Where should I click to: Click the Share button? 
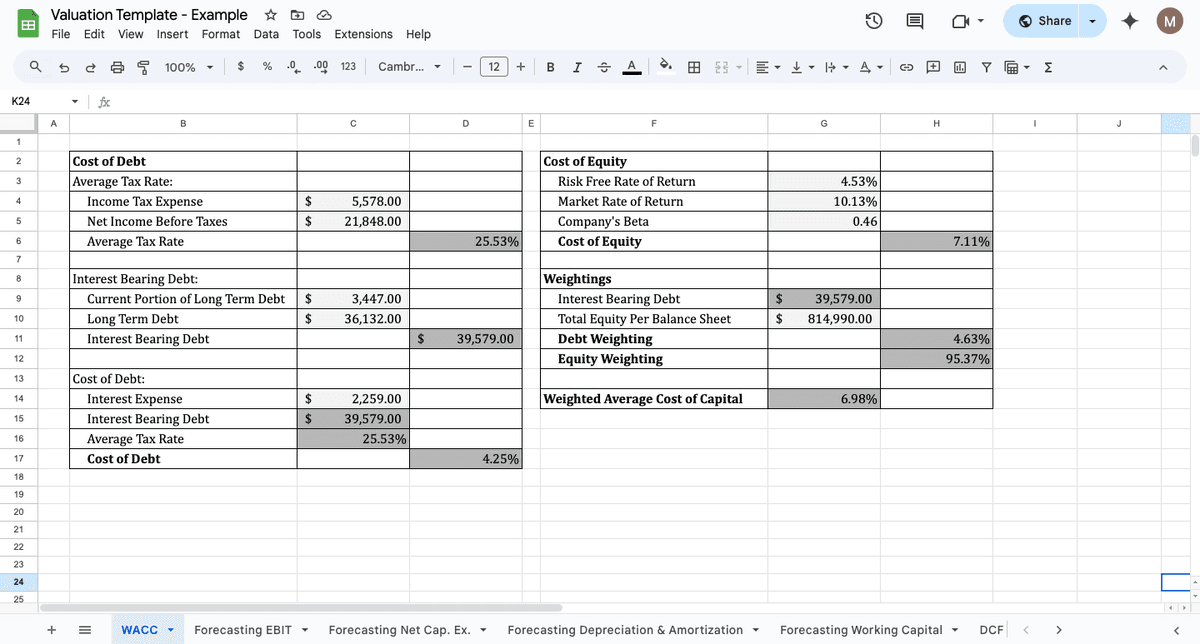pyautogui.click(x=1045, y=21)
